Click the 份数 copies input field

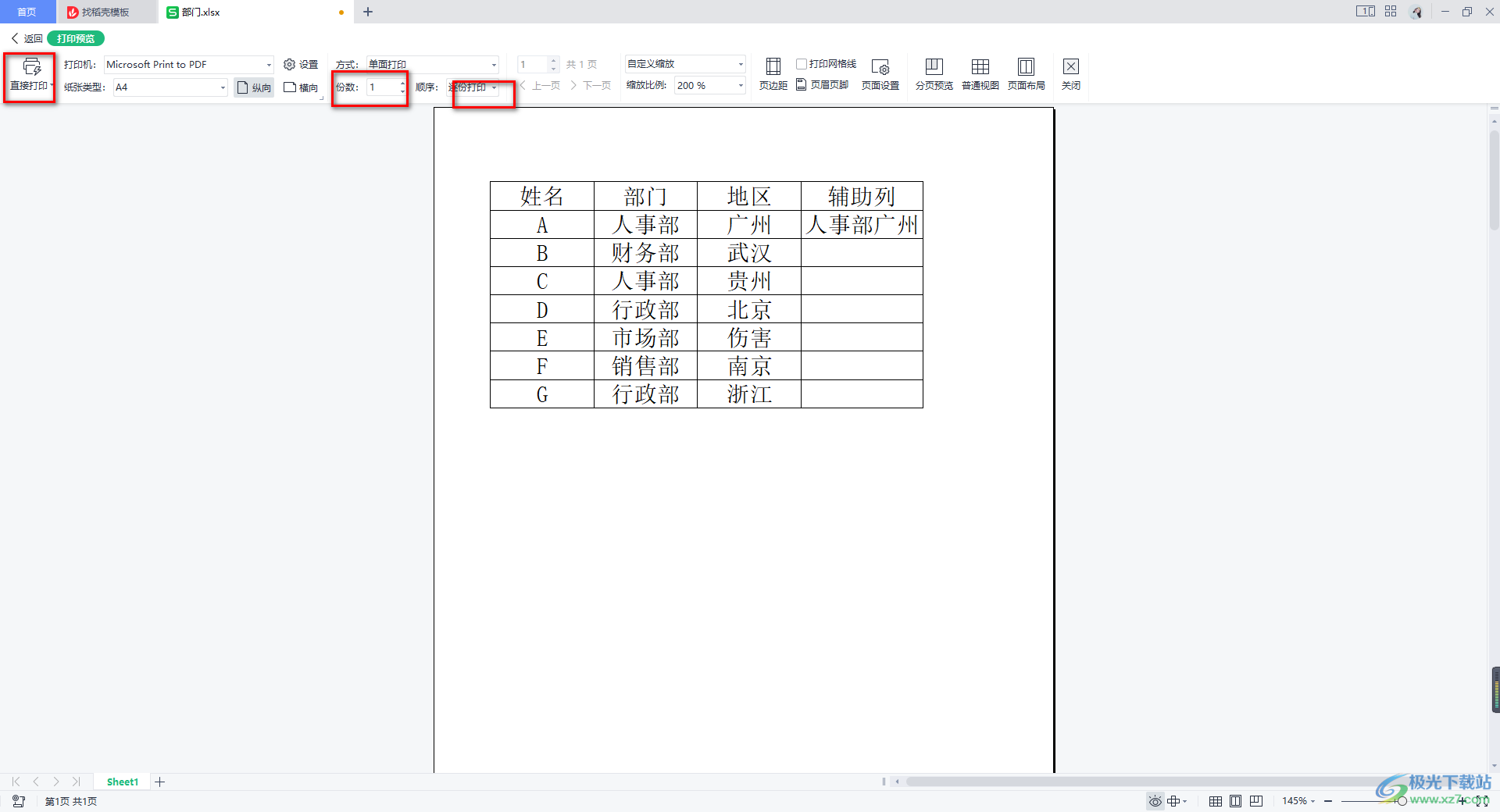coord(383,87)
